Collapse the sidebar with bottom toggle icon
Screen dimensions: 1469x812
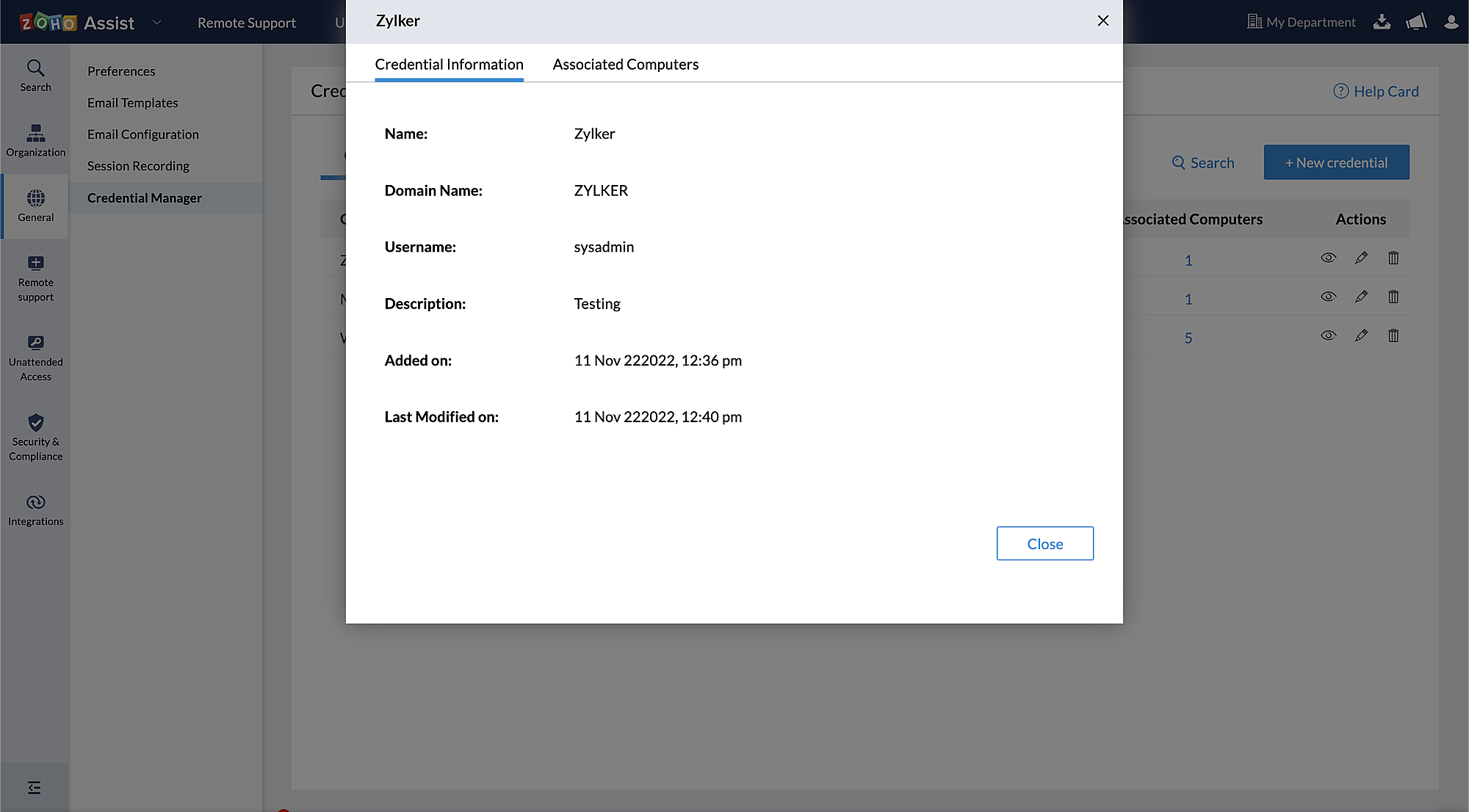(x=35, y=788)
